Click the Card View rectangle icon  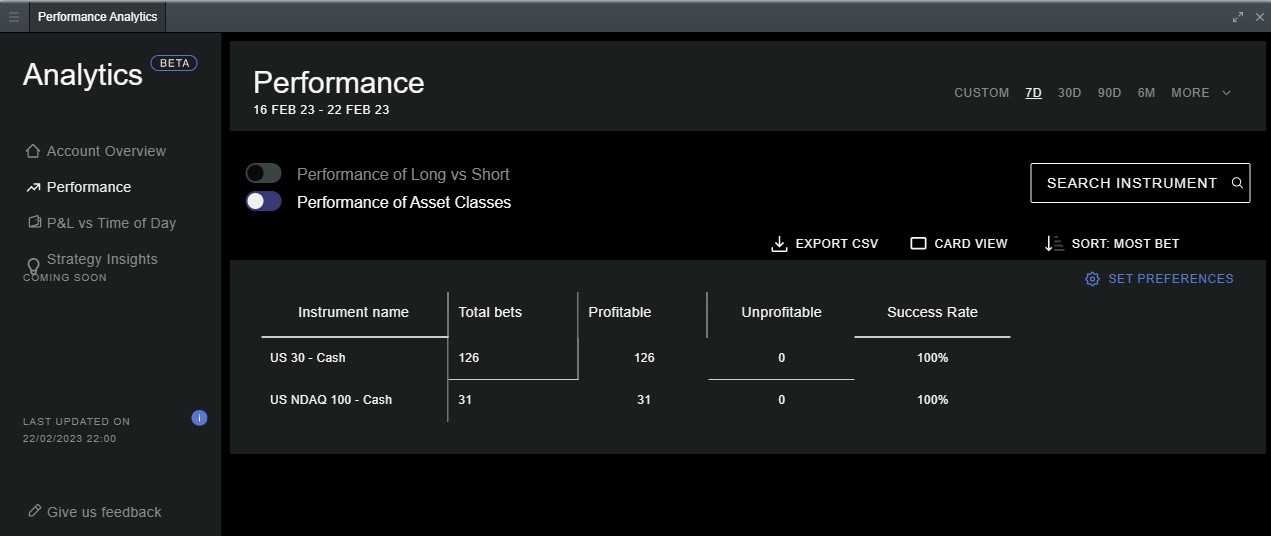(918, 244)
